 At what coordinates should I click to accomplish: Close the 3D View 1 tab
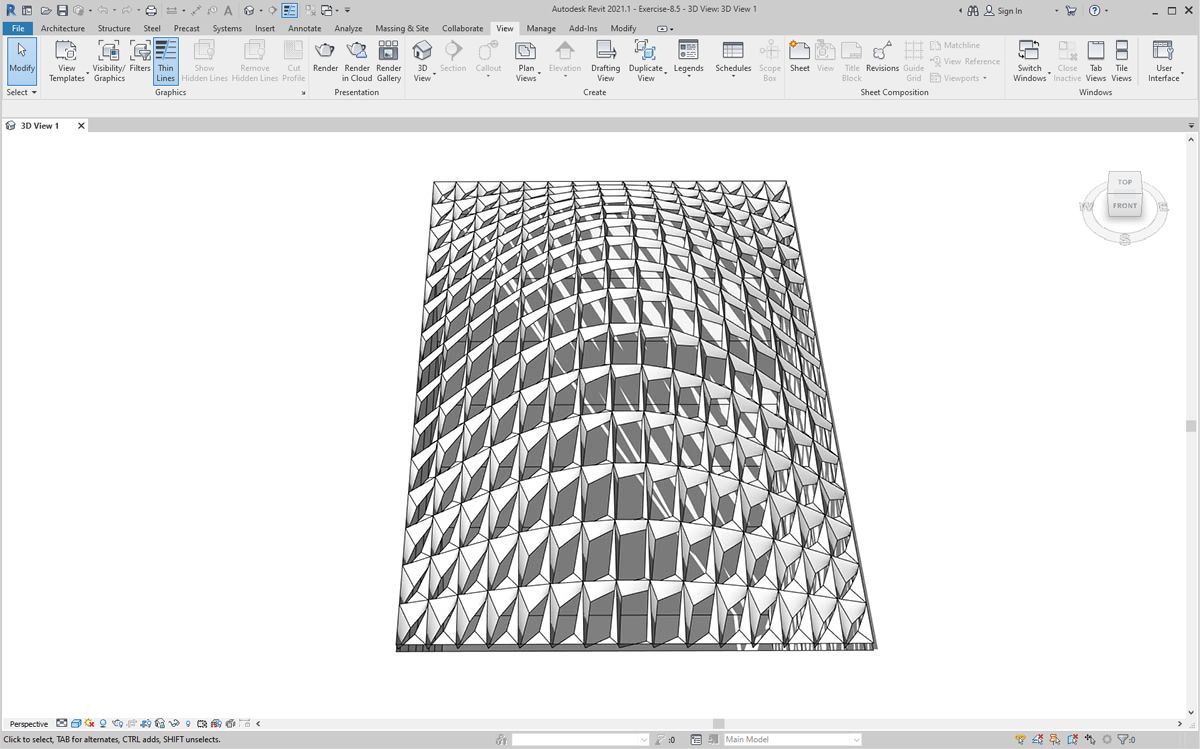tap(81, 126)
